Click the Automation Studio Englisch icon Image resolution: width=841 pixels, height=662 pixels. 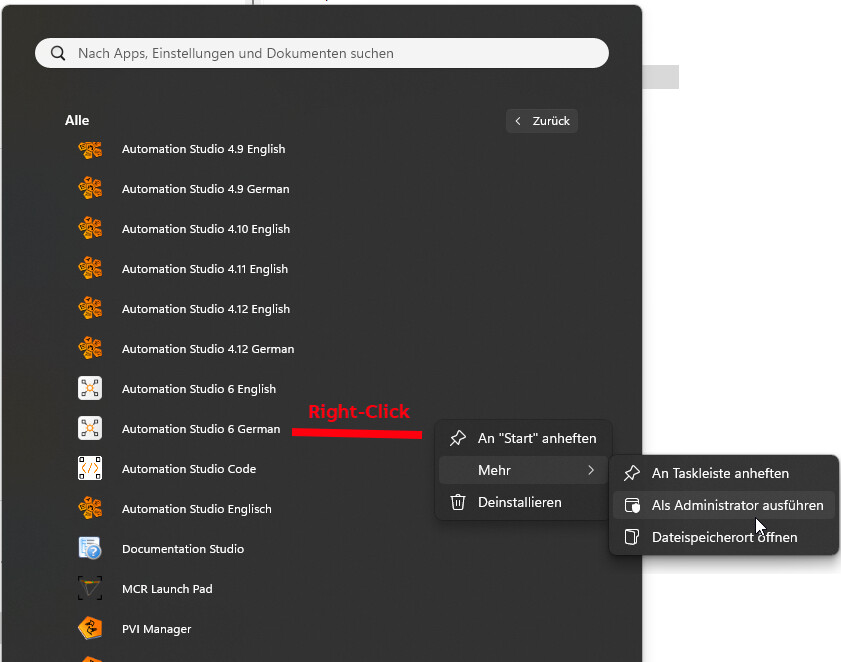(x=90, y=509)
